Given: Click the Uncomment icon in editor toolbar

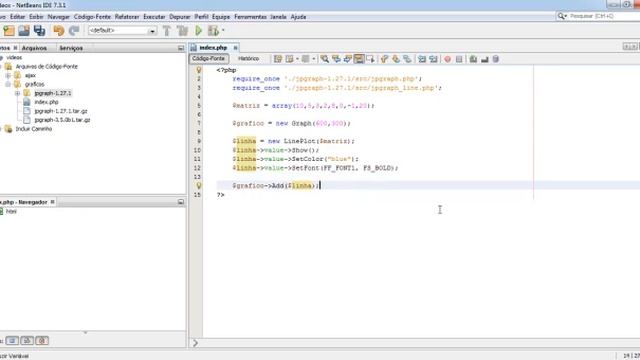Looking at the screenshot, I should pyautogui.click(x=484, y=59).
